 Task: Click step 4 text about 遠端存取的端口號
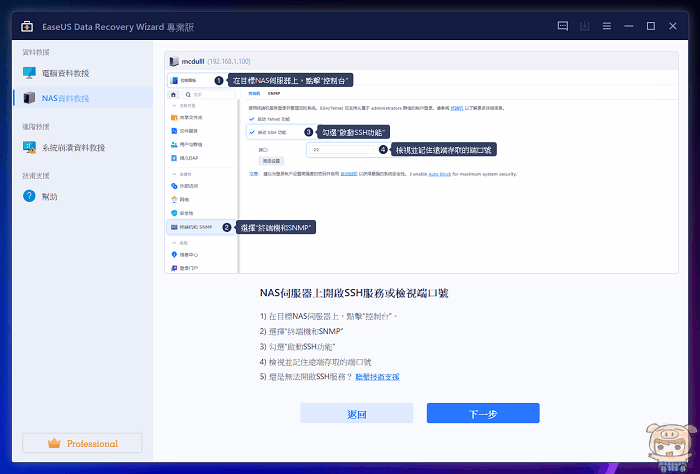(x=316, y=362)
